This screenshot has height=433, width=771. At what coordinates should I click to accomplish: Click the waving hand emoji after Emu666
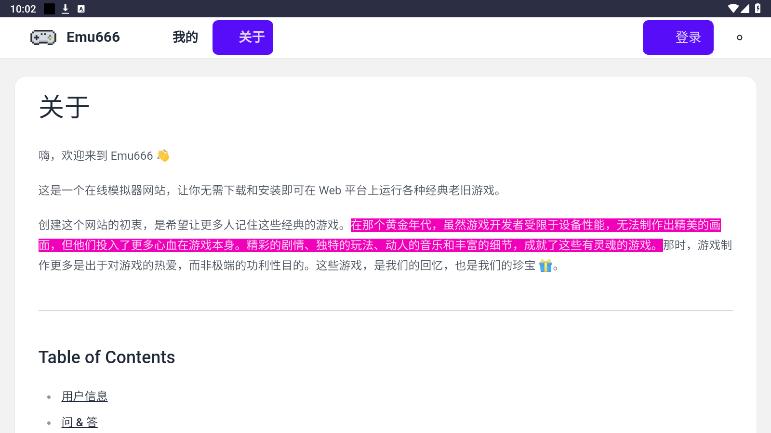(163, 156)
